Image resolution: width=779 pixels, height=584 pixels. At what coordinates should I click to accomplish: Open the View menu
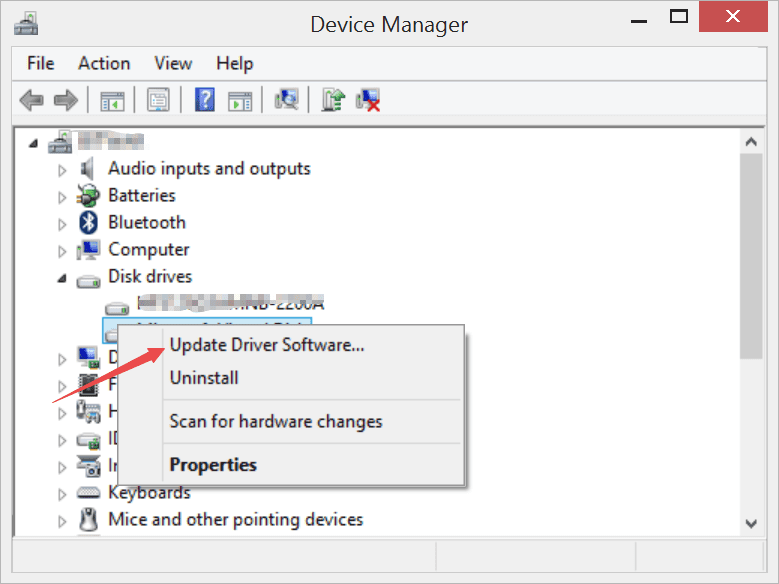coord(173,63)
